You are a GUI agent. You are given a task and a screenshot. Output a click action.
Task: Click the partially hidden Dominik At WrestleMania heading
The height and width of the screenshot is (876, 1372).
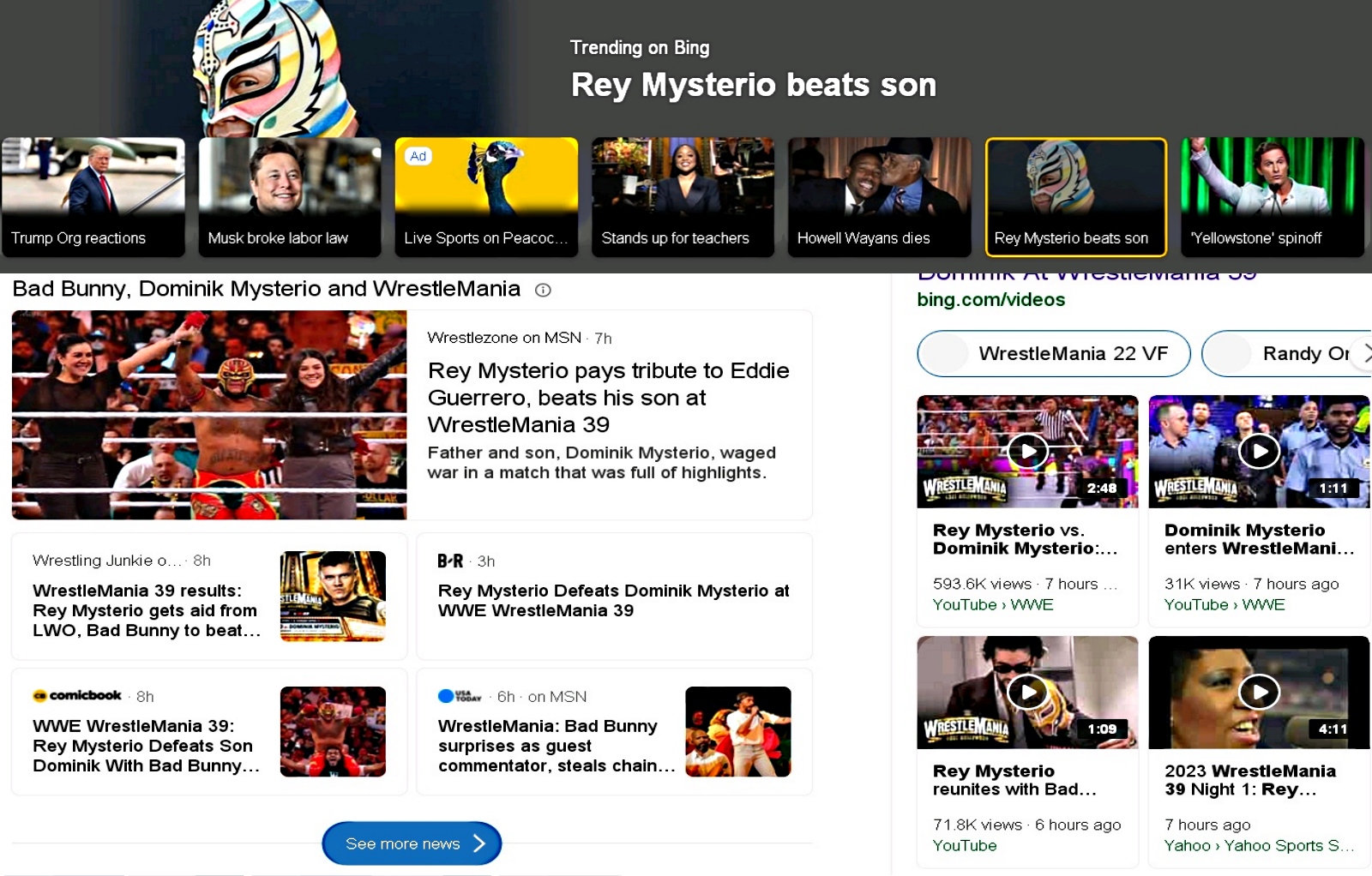tap(1086, 277)
